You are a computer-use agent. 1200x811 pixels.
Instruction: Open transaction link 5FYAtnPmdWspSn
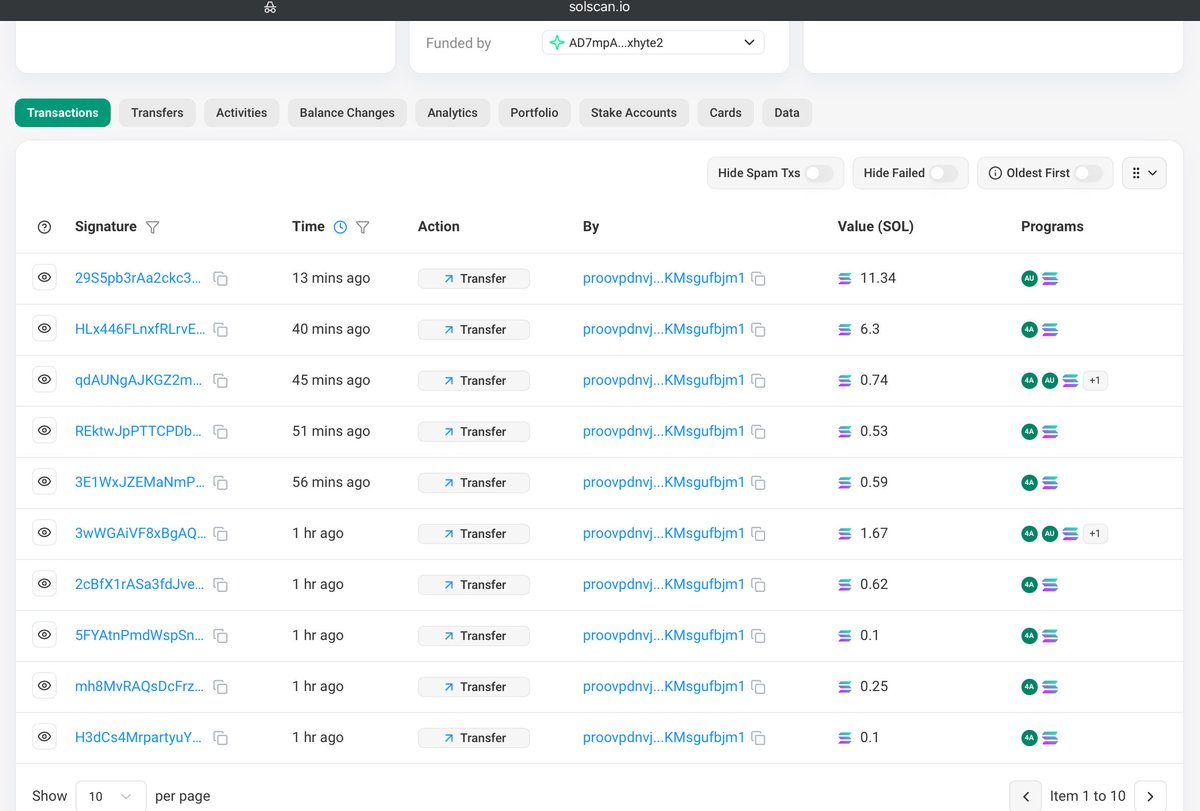tap(139, 635)
